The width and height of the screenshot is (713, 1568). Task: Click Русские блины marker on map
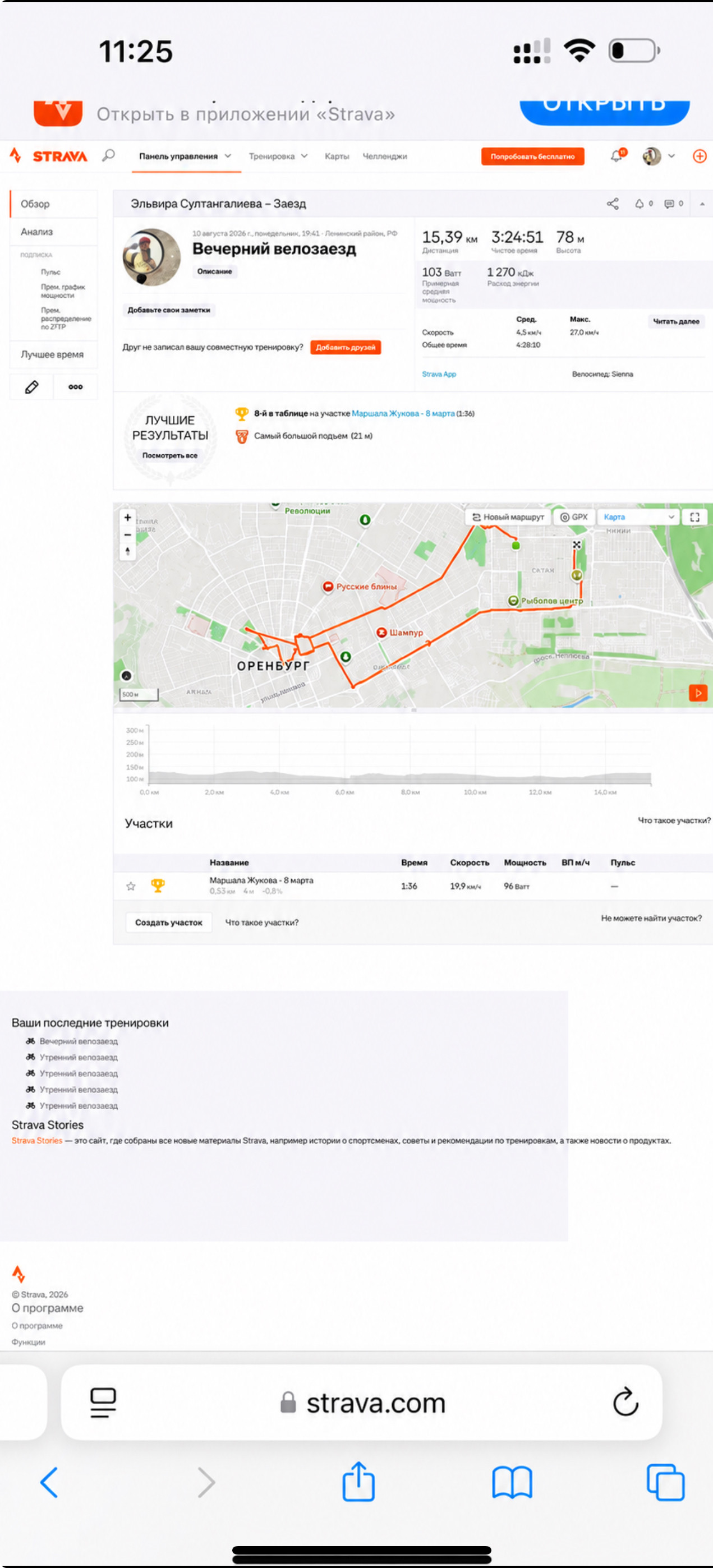(328, 586)
